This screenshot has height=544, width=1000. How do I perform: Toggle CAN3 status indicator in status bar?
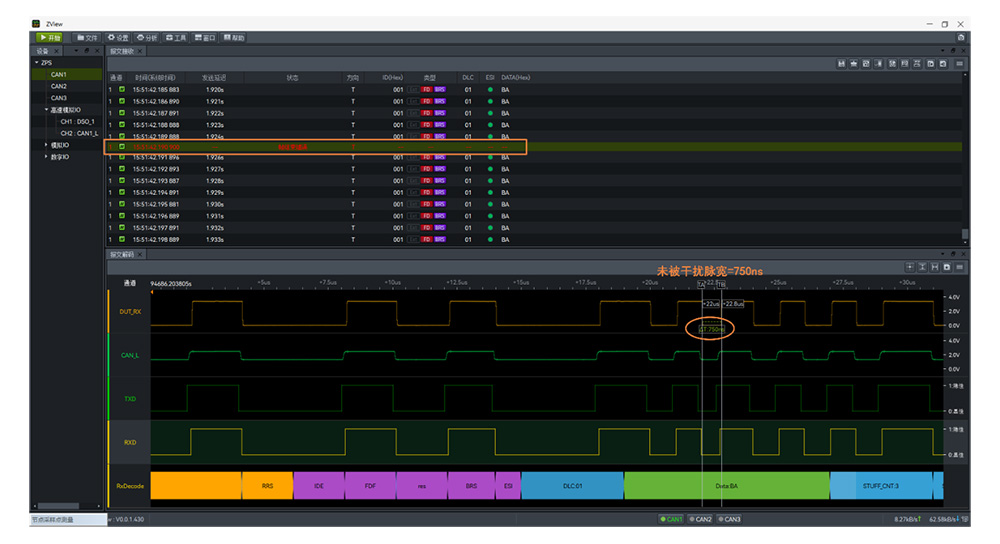point(730,519)
